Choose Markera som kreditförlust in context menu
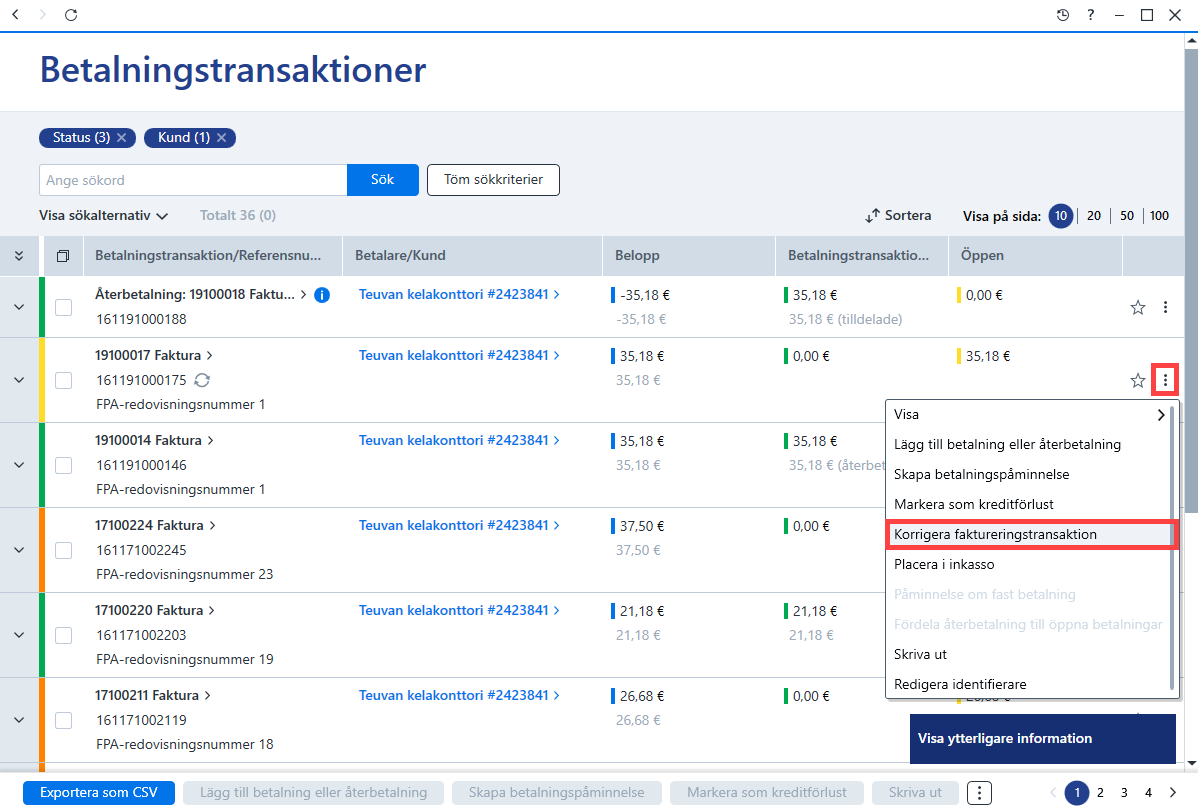1198x812 pixels. pyautogui.click(x=1028, y=504)
